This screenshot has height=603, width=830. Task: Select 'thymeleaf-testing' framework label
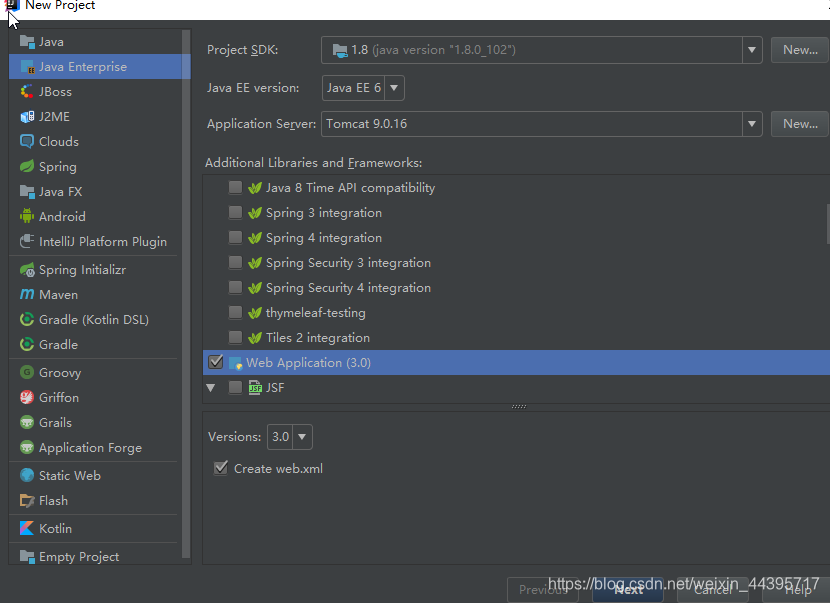click(315, 312)
